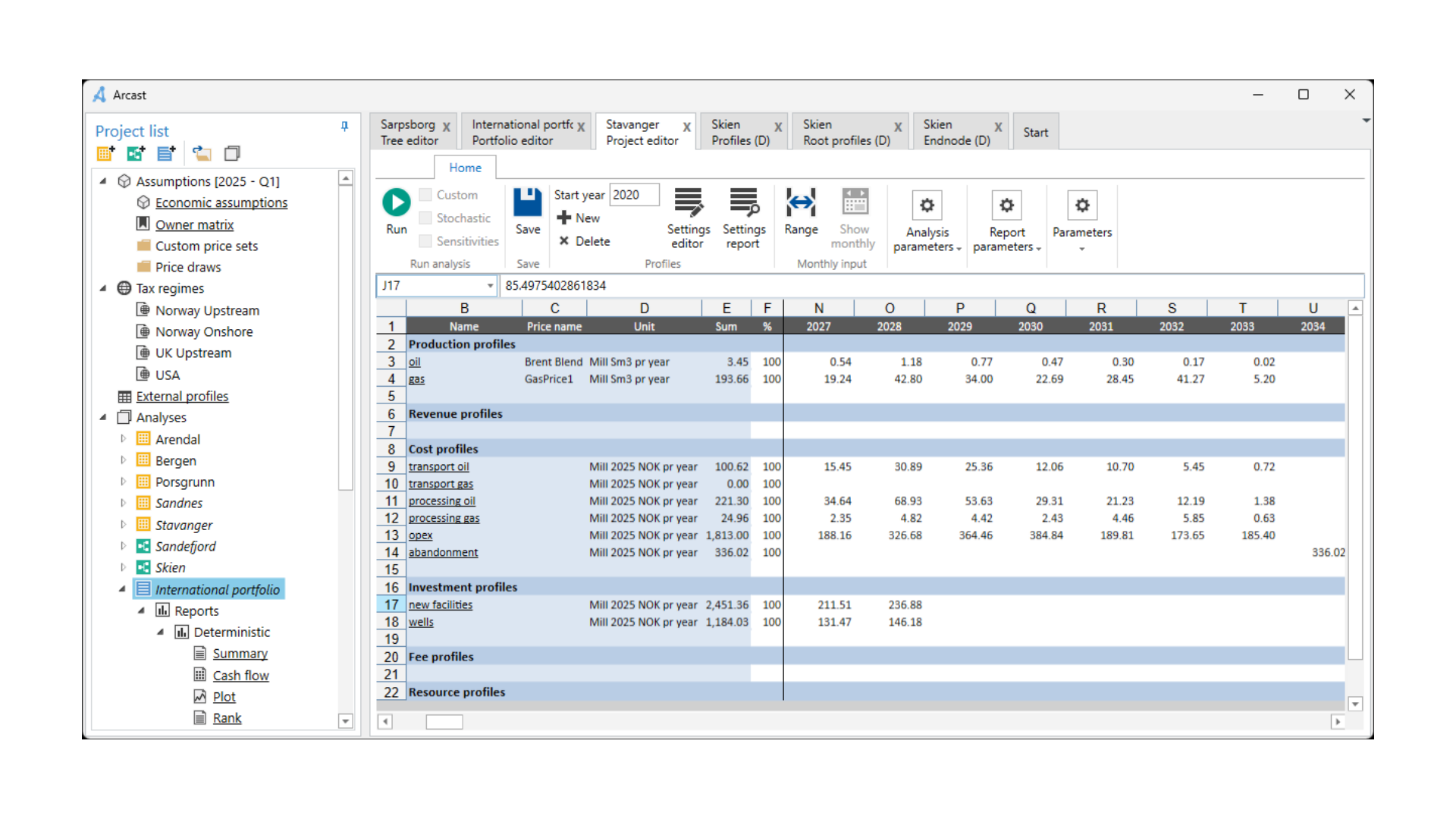Check the Sensitivities option
1456x819 pixels.
425,241
